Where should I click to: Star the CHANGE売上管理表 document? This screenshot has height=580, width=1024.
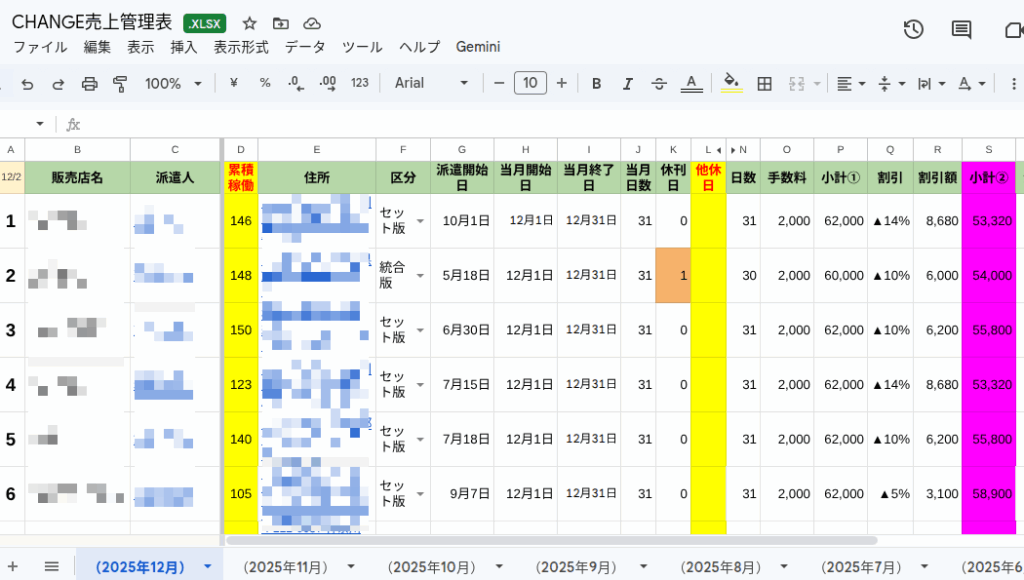click(250, 23)
